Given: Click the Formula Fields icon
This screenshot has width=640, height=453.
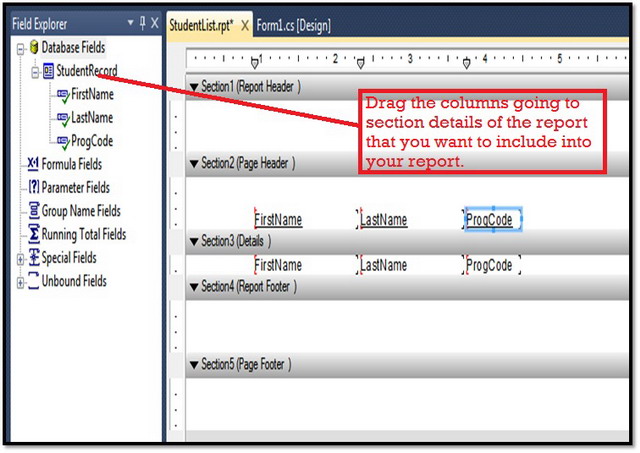Looking at the screenshot, I should [33, 164].
